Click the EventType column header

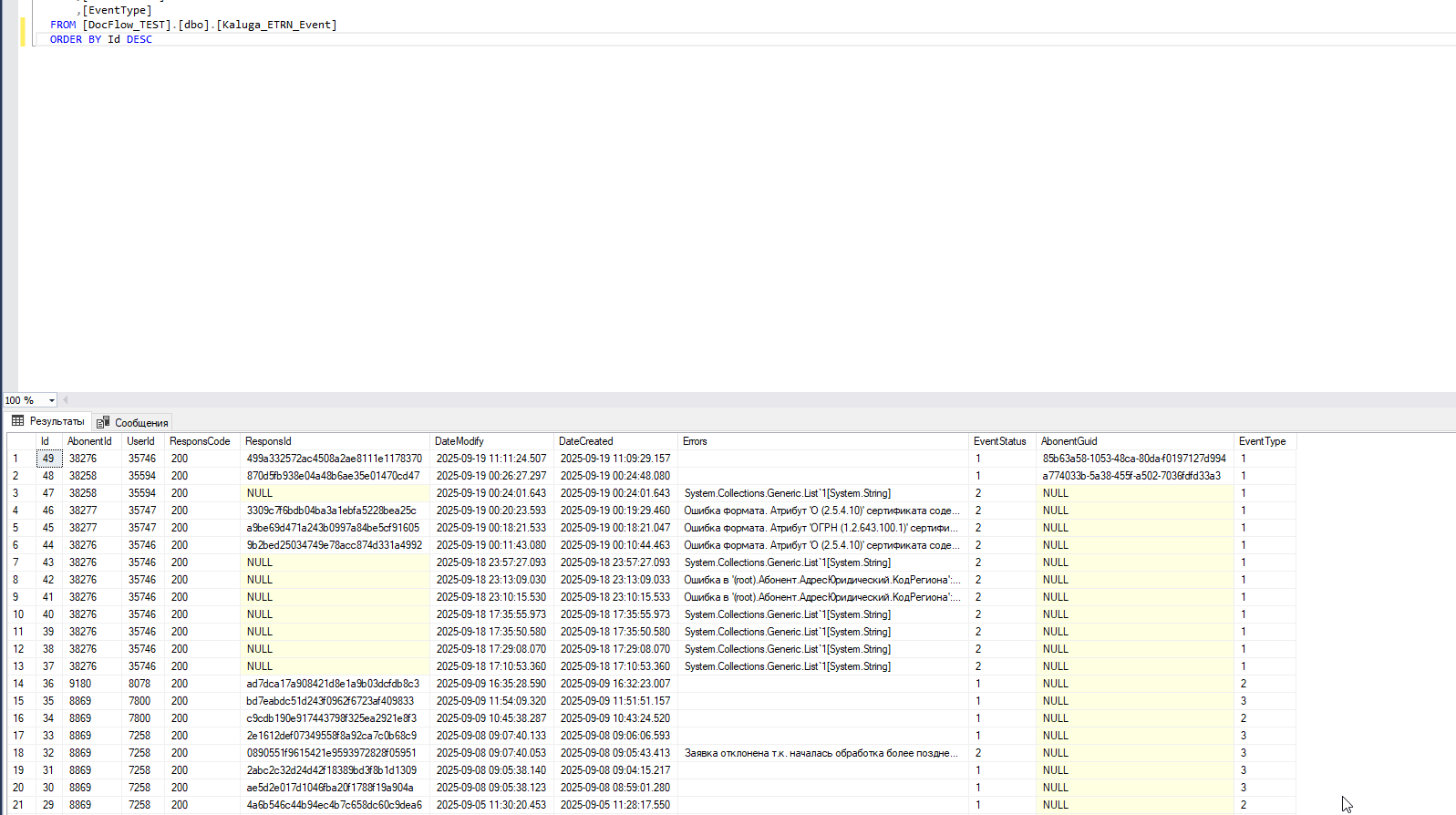[1265, 441]
